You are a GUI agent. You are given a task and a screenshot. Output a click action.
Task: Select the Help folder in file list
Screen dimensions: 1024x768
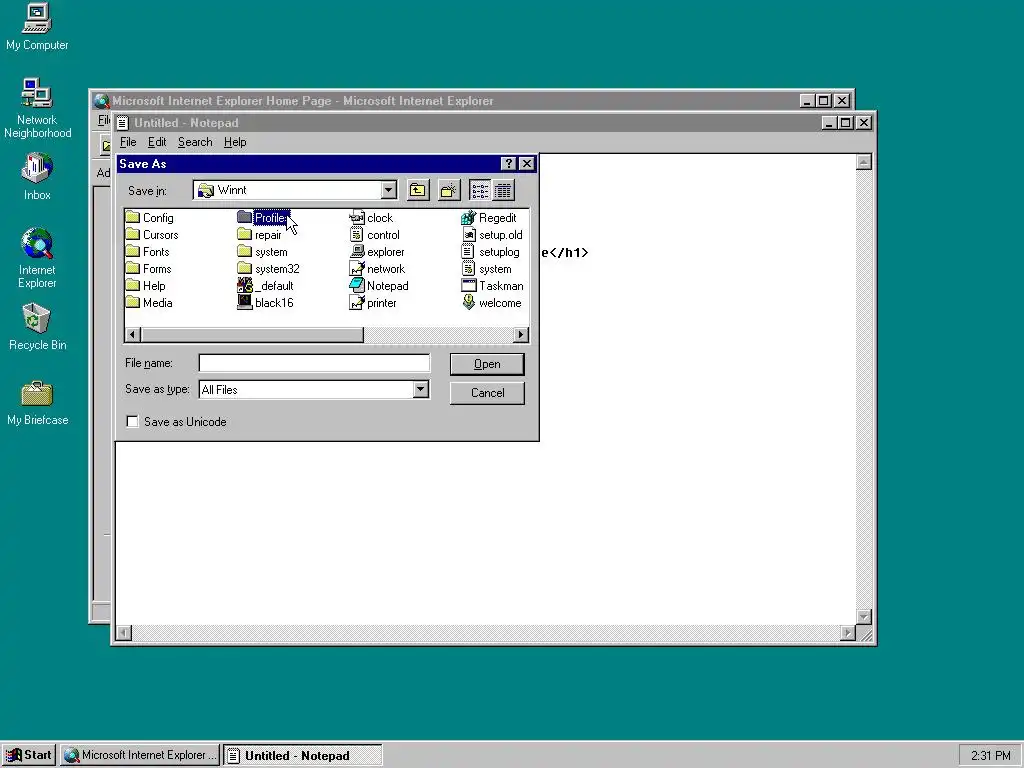coord(146,285)
